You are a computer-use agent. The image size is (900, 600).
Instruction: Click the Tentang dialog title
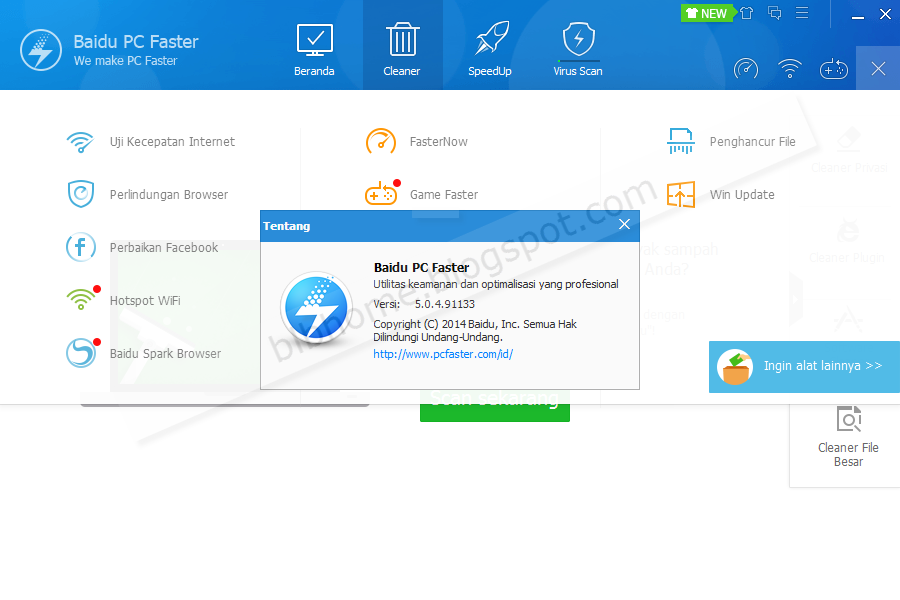(x=286, y=226)
